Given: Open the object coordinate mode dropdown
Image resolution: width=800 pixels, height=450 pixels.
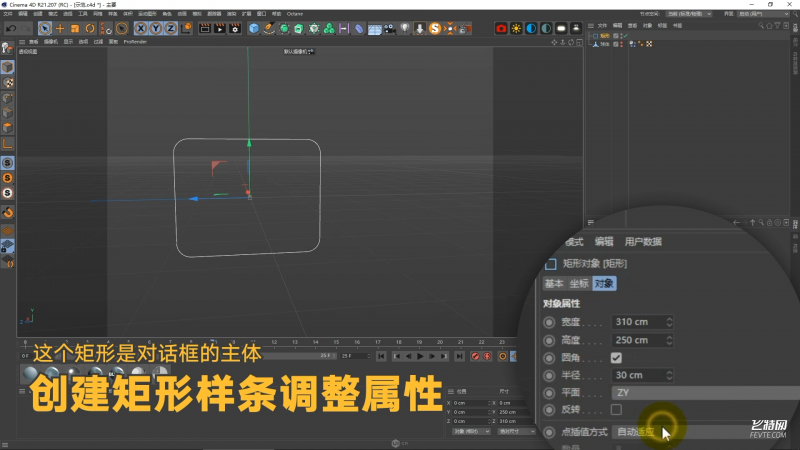Looking at the screenshot, I should point(471,432).
